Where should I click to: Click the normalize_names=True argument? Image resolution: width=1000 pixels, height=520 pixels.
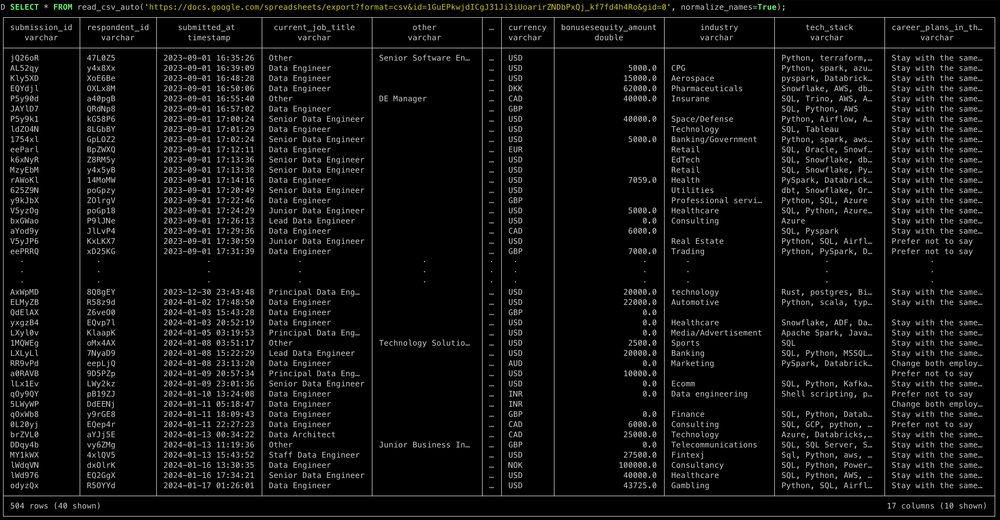[x=729, y=7]
